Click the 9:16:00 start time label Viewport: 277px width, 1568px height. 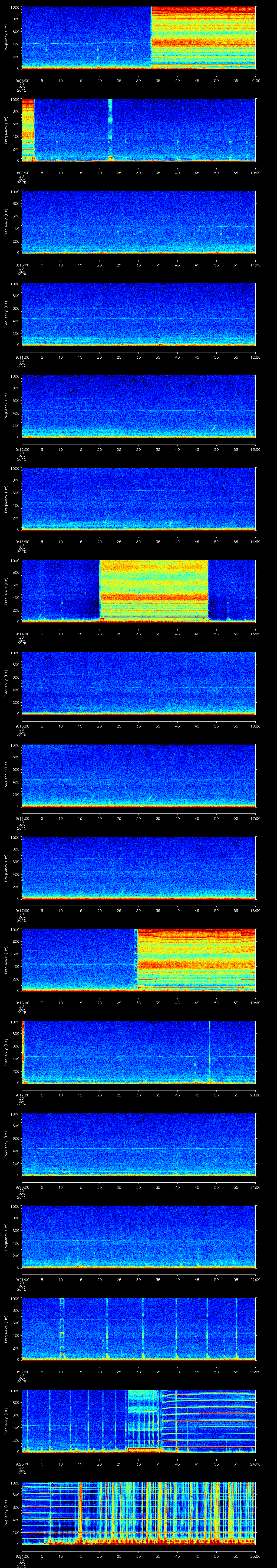point(22,818)
